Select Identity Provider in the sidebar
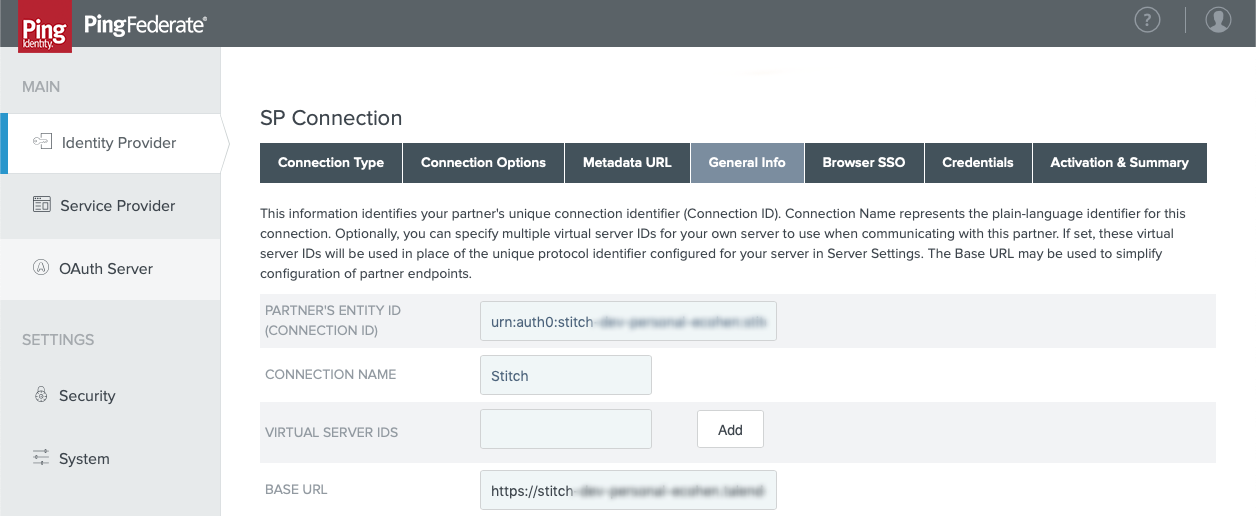 coord(110,143)
